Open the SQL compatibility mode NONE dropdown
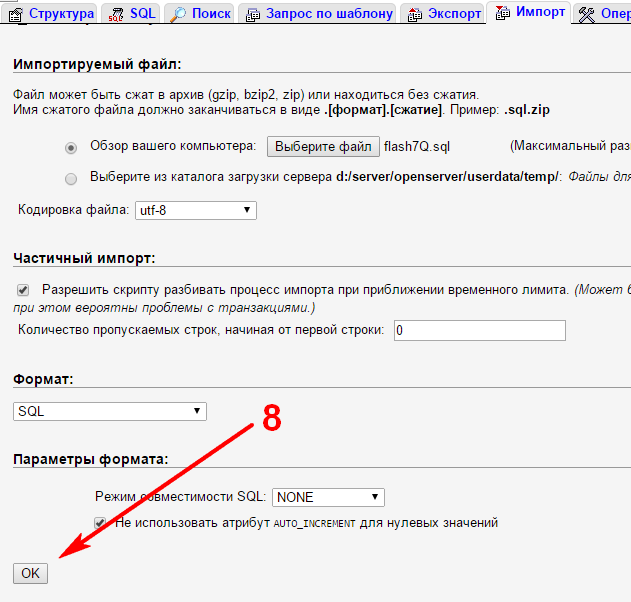The image size is (631, 602). click(x=328, y=497)
